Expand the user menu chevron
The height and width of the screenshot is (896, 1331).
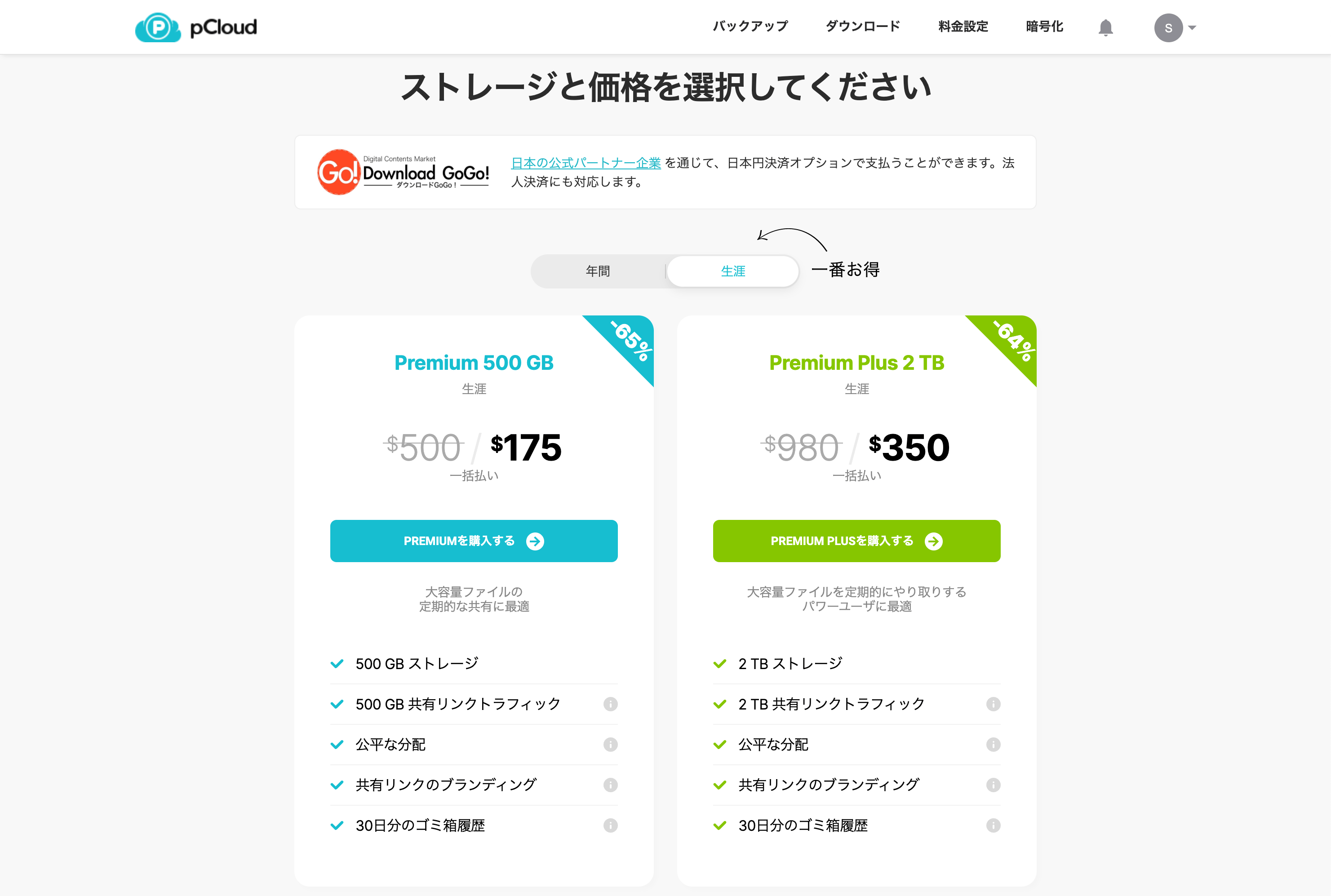[x=1192, y=27]
